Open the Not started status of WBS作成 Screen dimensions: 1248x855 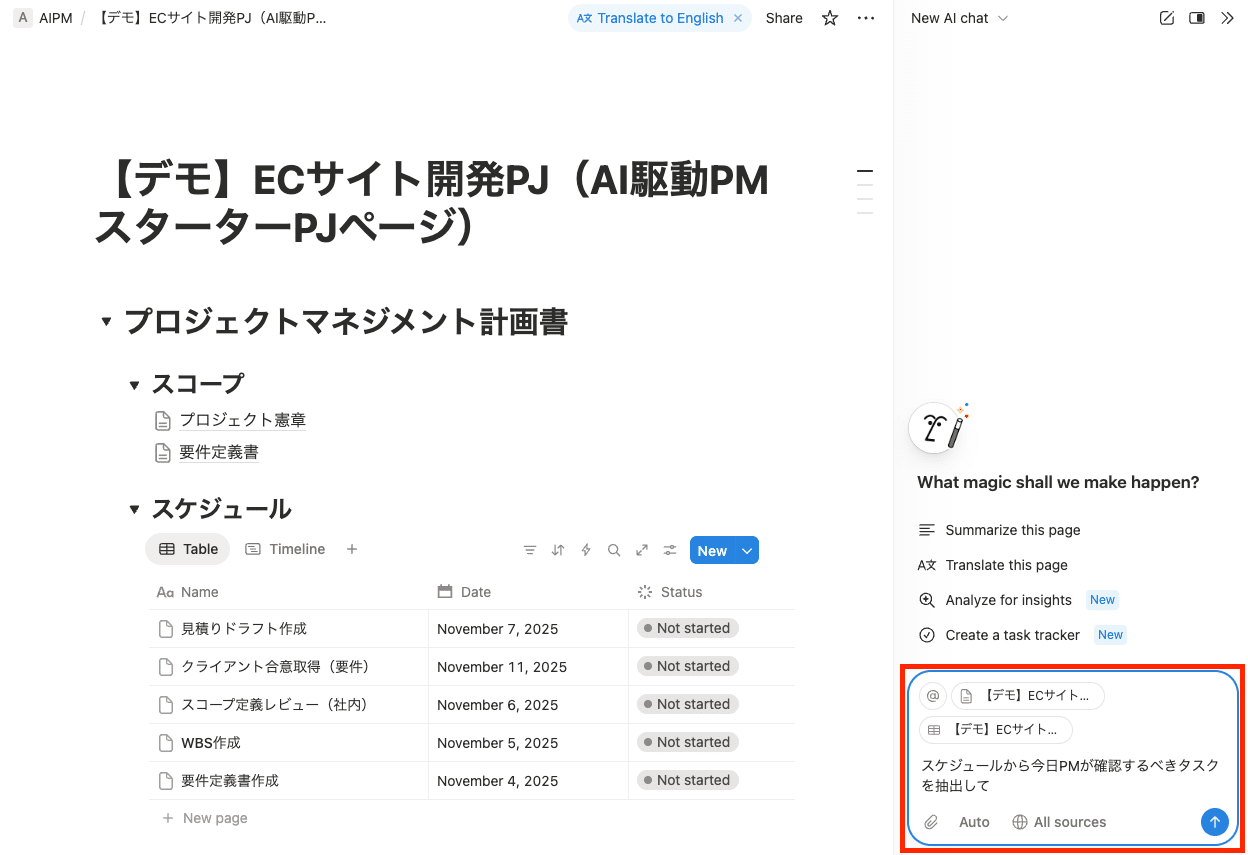click(x=688, y=742)
